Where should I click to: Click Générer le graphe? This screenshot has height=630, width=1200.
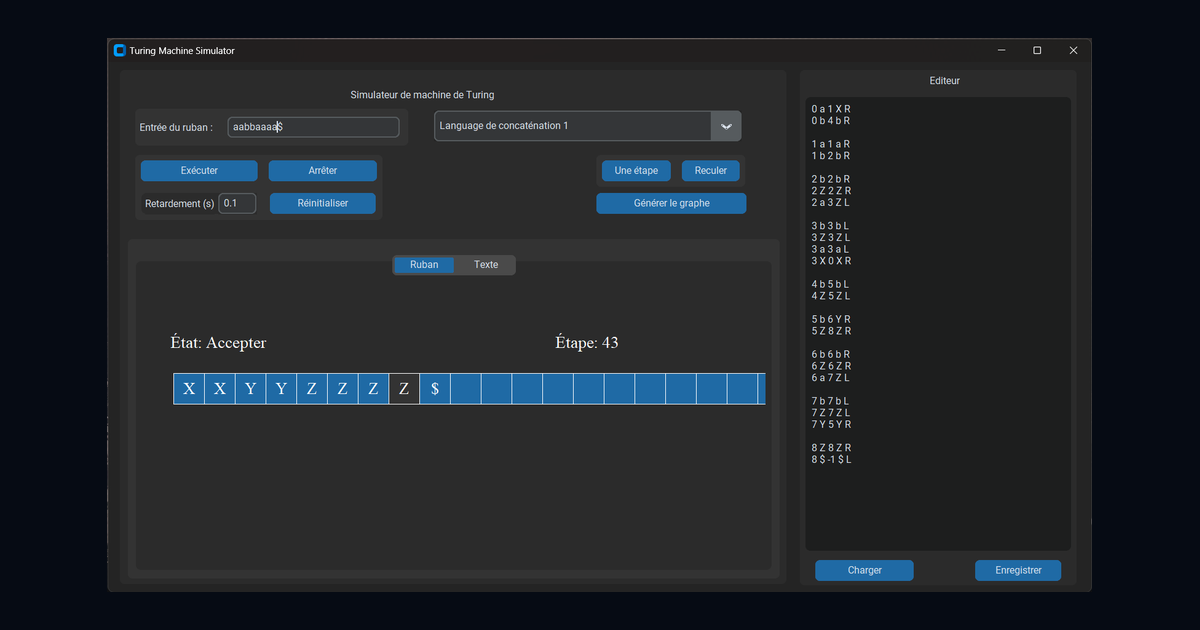671,203
